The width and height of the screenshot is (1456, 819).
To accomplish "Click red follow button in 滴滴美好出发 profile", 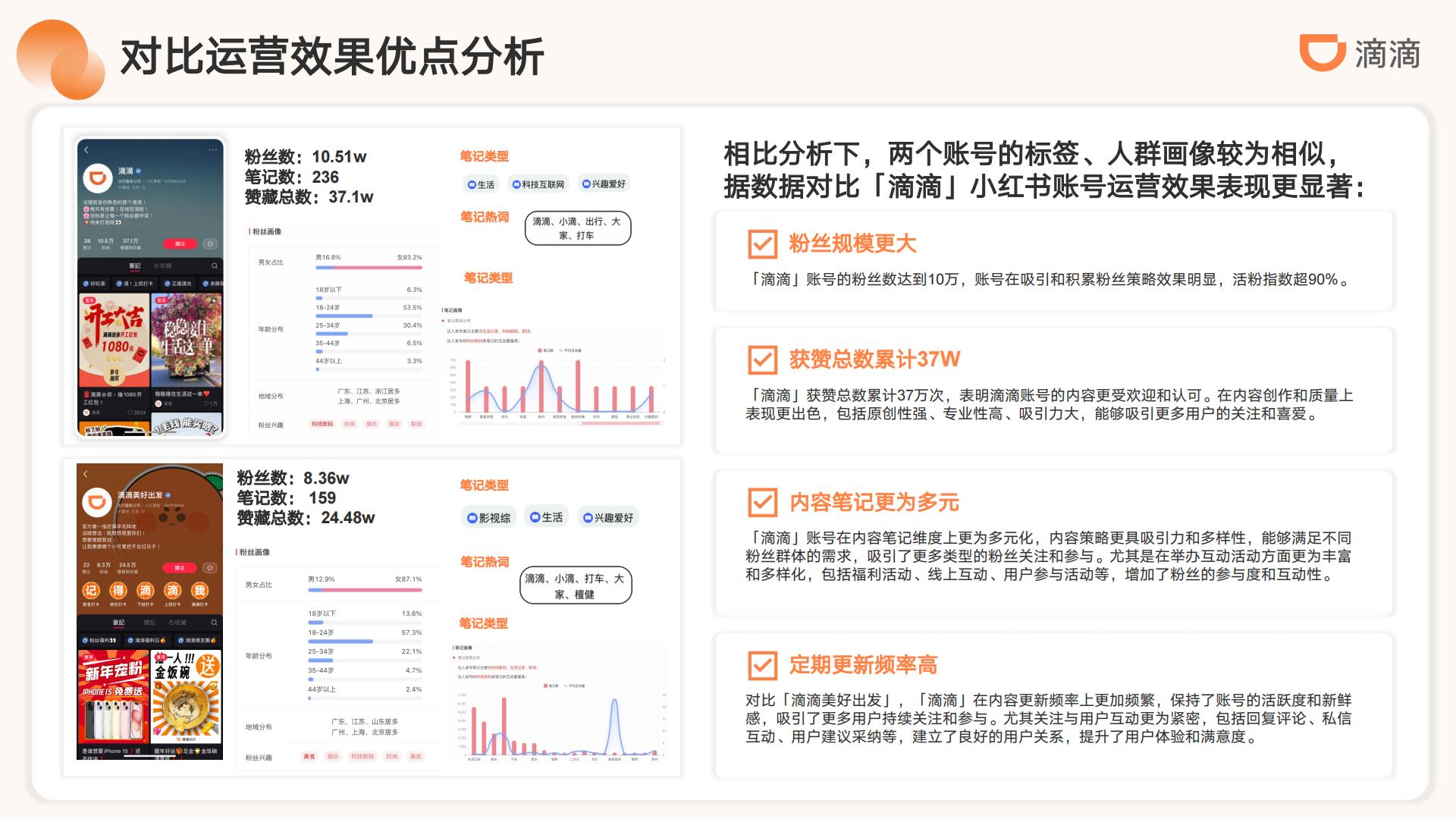I will 180,567.
